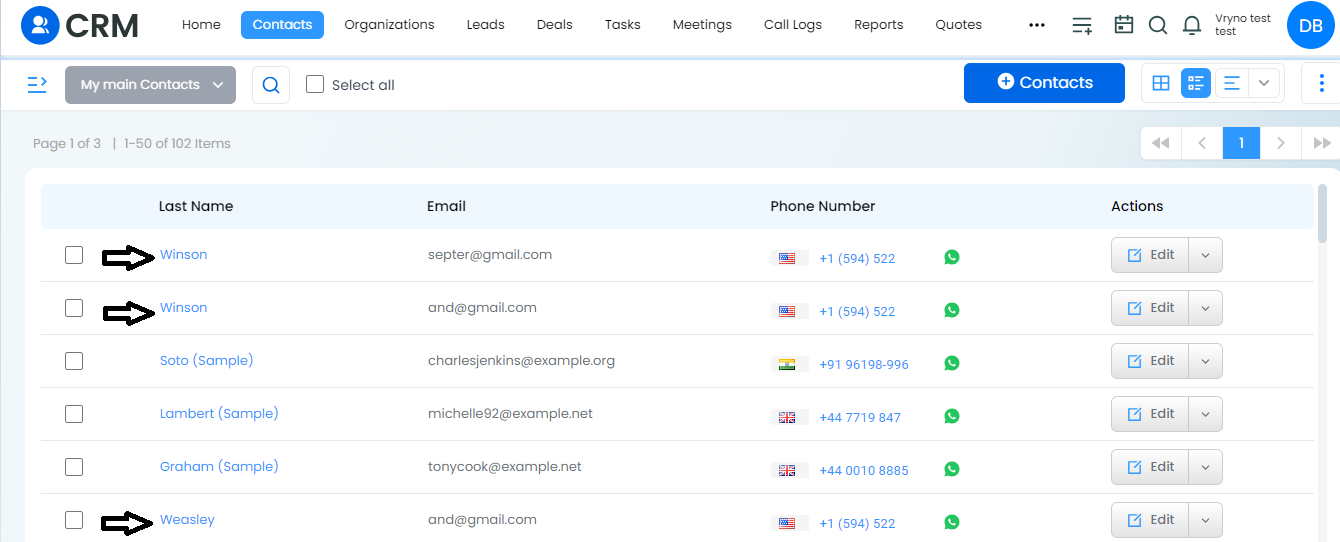Open WhatsApp for septer@gmail.com row
The width and height of the screenshot is (1340, 542).
click(951, 257)
